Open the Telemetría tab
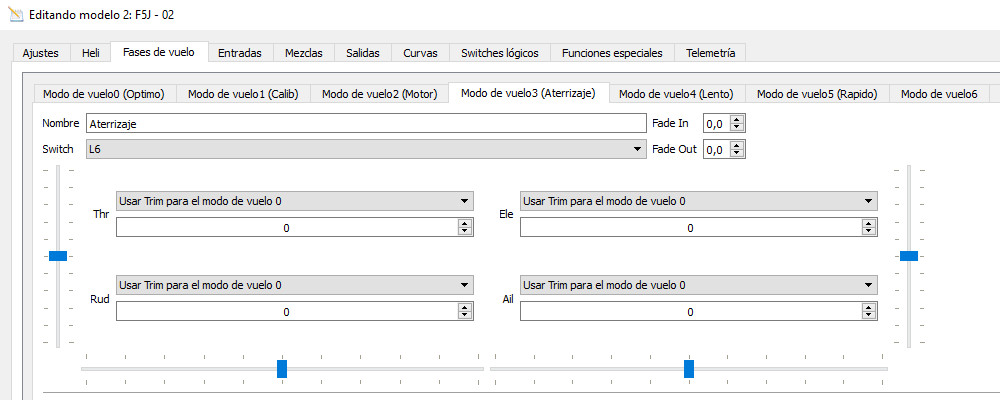 pyautogui.click(x=710, y=53)
